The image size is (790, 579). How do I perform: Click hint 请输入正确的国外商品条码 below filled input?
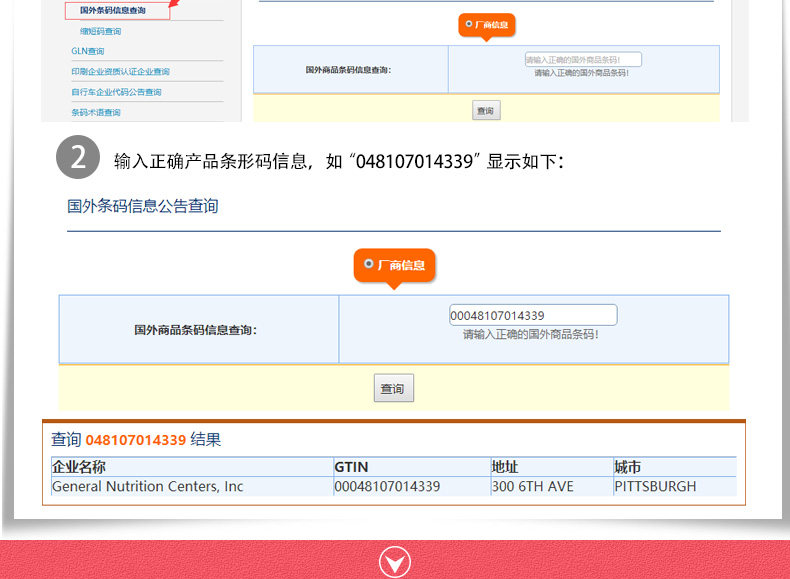point(531,335)
